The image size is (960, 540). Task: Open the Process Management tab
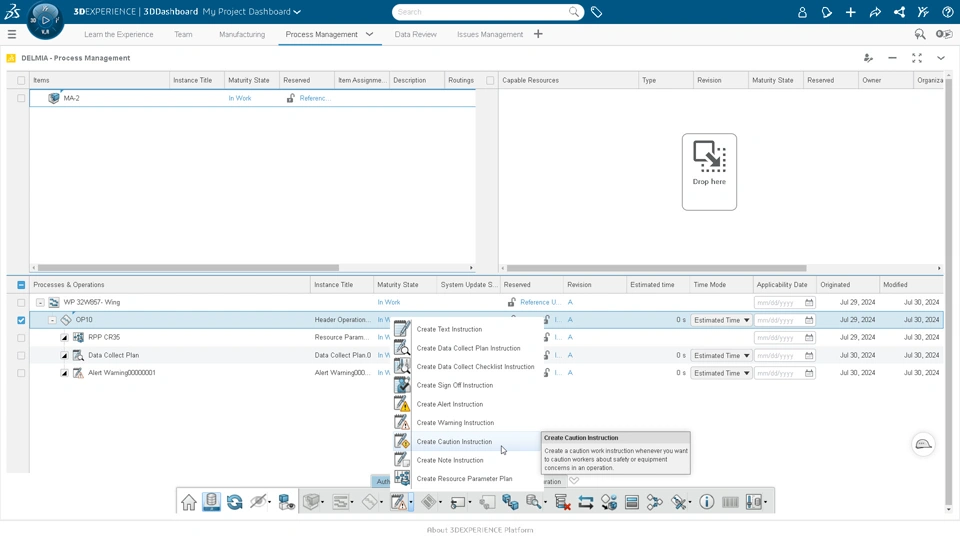(321, 34)
